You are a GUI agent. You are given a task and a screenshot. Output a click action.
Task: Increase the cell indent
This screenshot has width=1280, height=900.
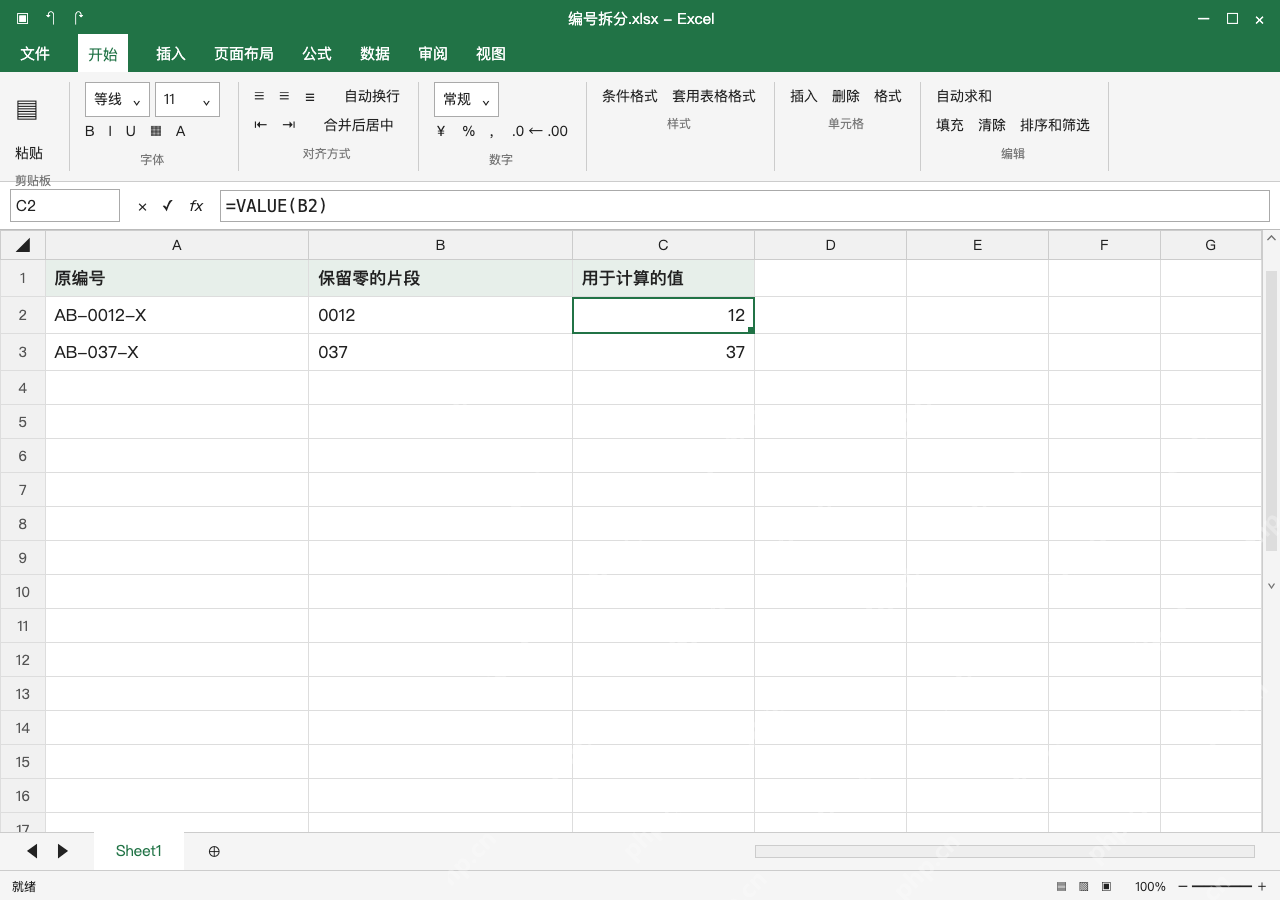pyautogui.click(x=289, y=125)
